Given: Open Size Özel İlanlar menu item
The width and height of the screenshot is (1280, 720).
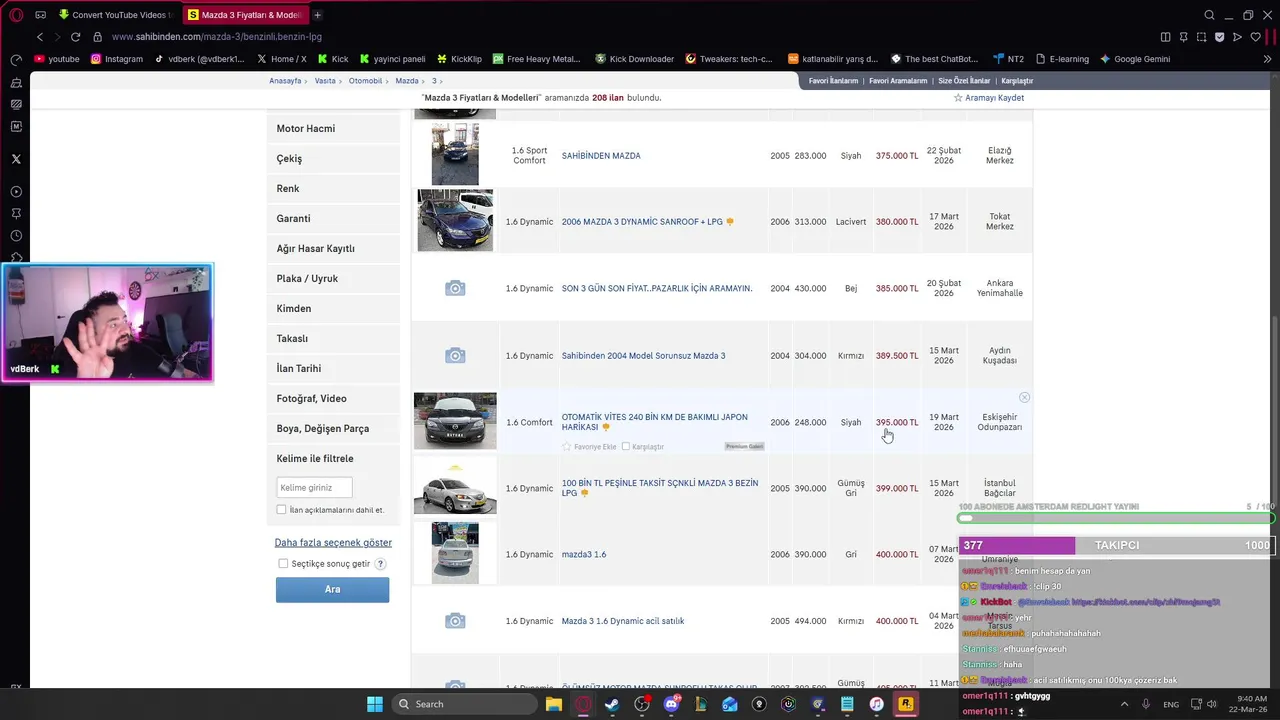Looking at the screenshot, I should (x=964, y=81).
